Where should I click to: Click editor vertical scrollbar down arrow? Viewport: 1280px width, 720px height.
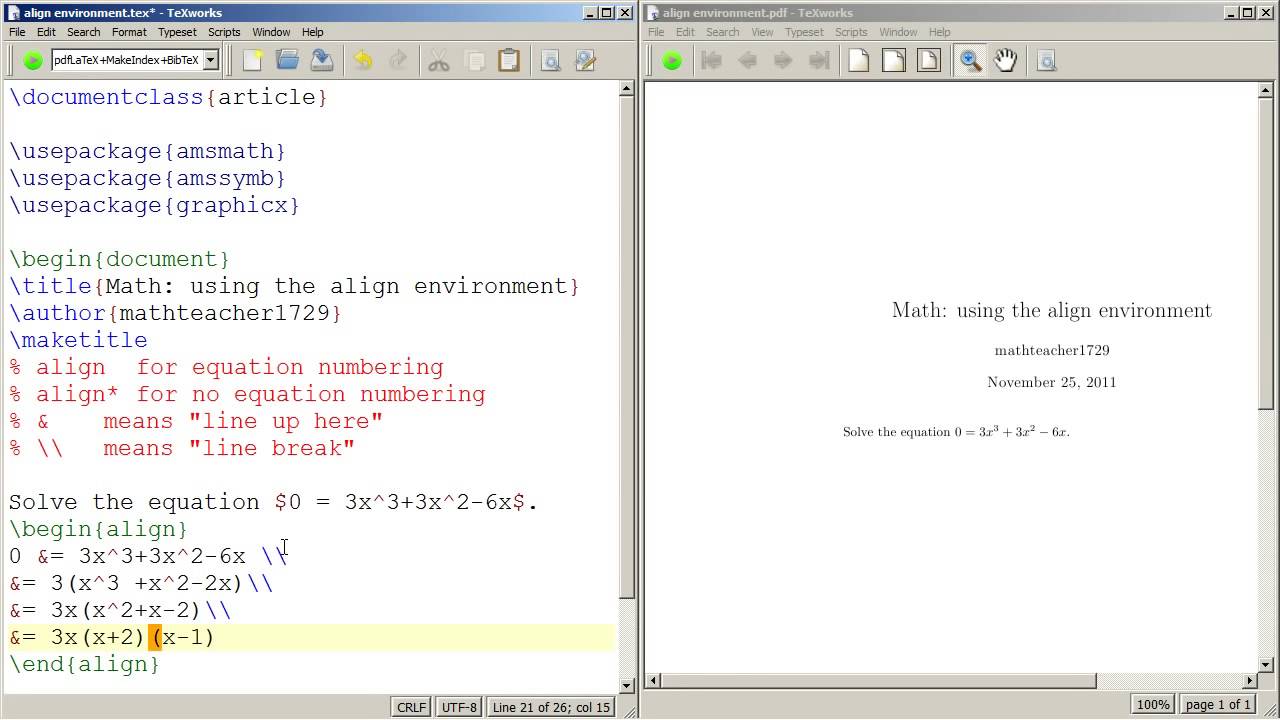(627, 685)
